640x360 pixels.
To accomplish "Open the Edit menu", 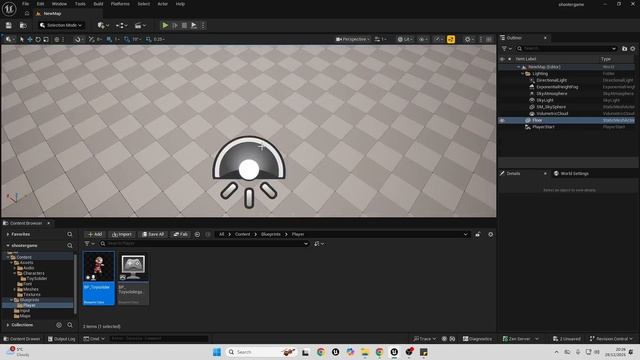I will 40,4.
